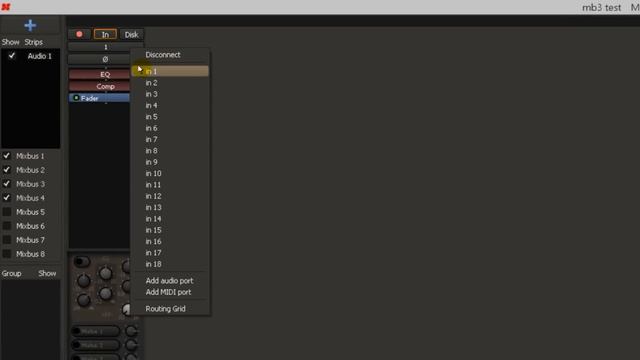Select input in 18
This screenshot has height=360, width=640.
pyautogui.click(x=171, y=264)
